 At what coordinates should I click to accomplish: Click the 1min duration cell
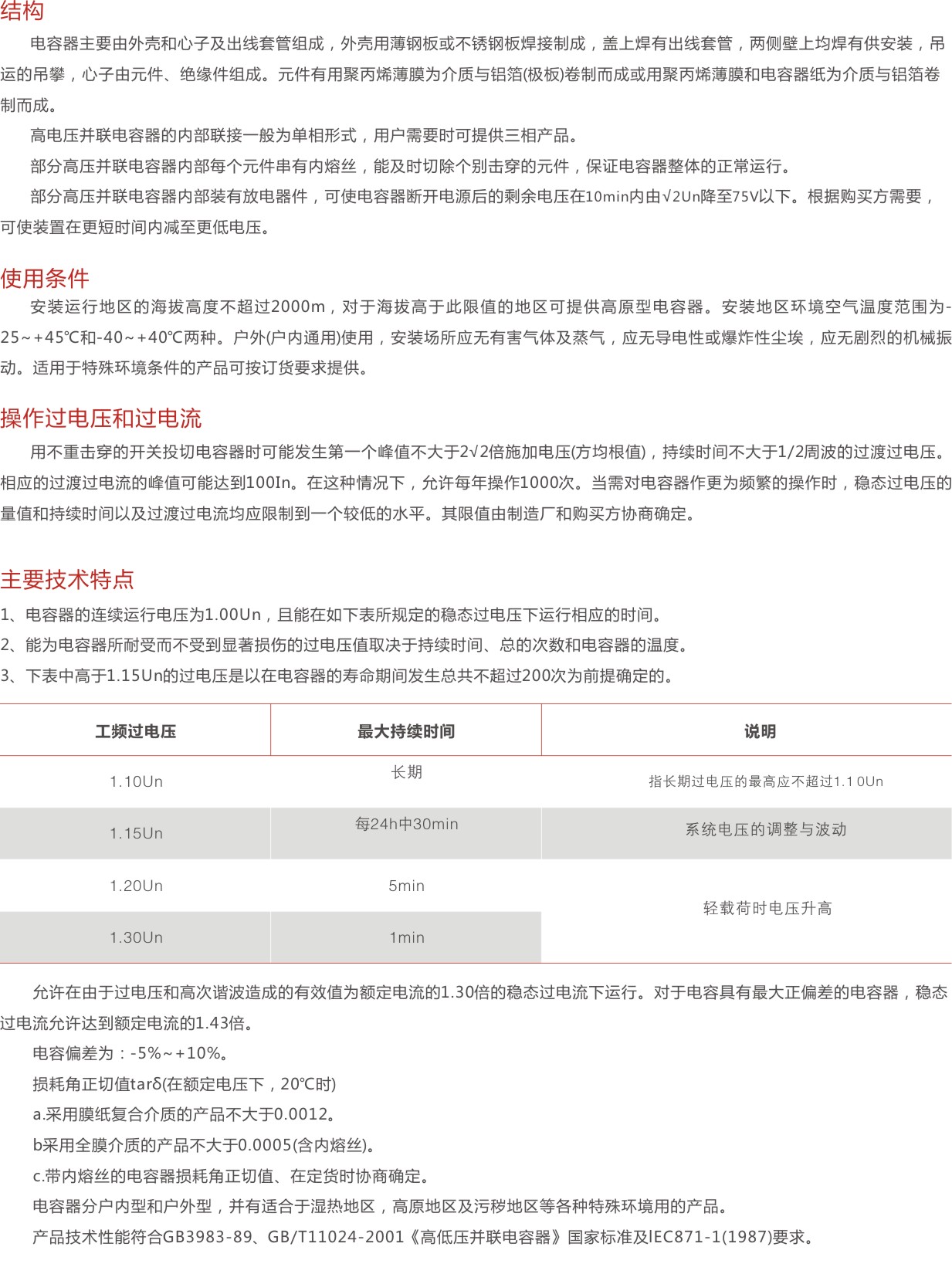point(406,937)
